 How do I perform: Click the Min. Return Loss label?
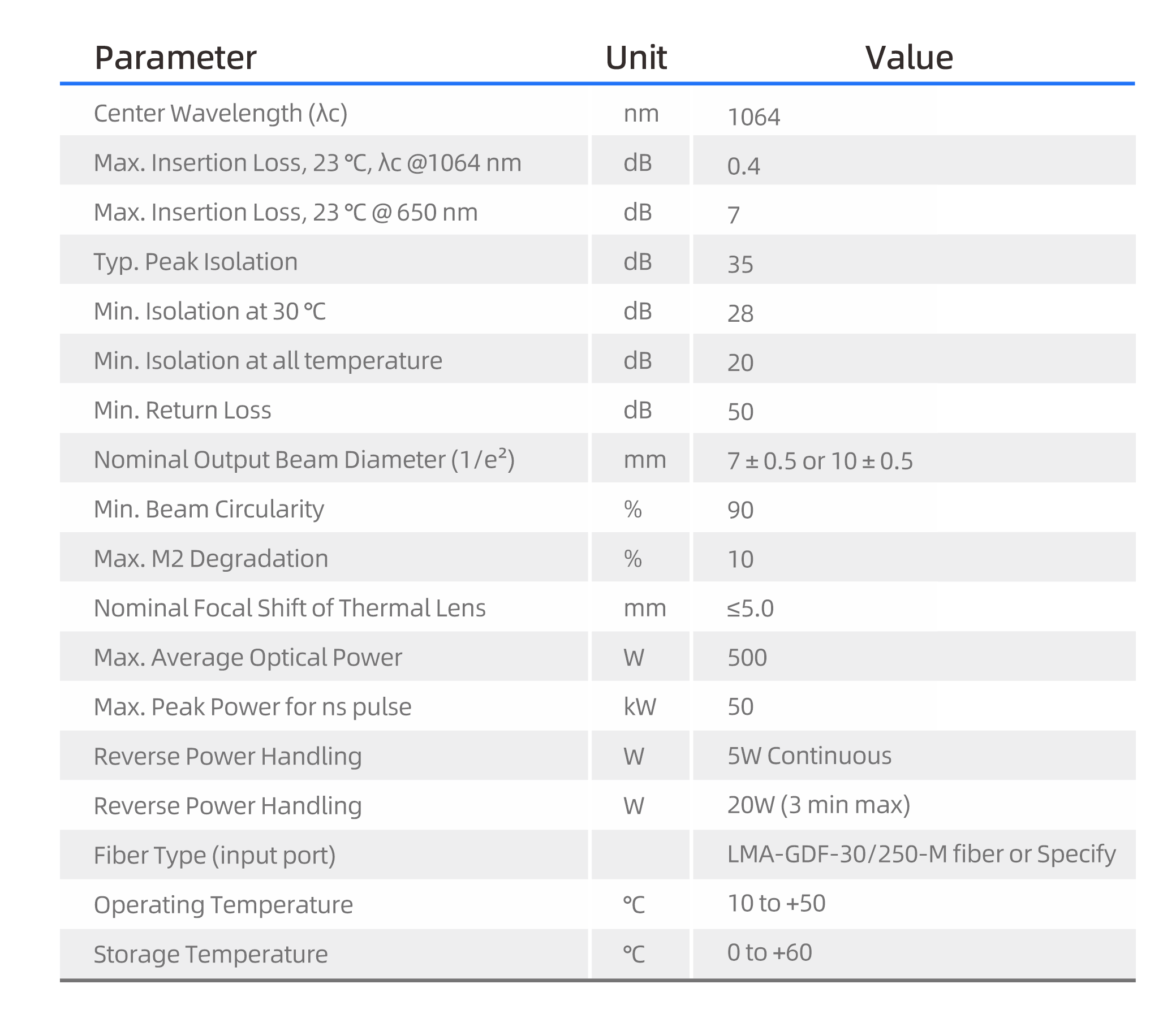pos(182,410)
